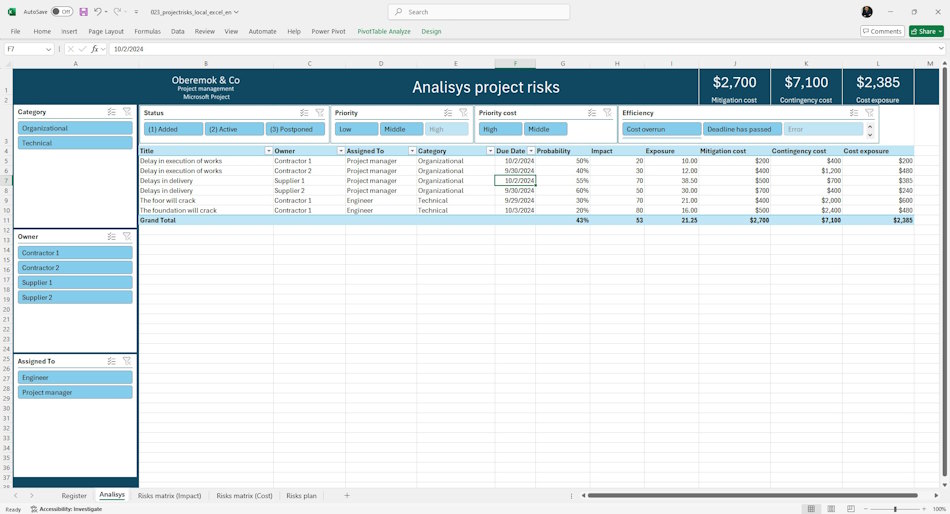Clear filter on Priority slicer
The image size is (950, 514).
coord(463,113)
